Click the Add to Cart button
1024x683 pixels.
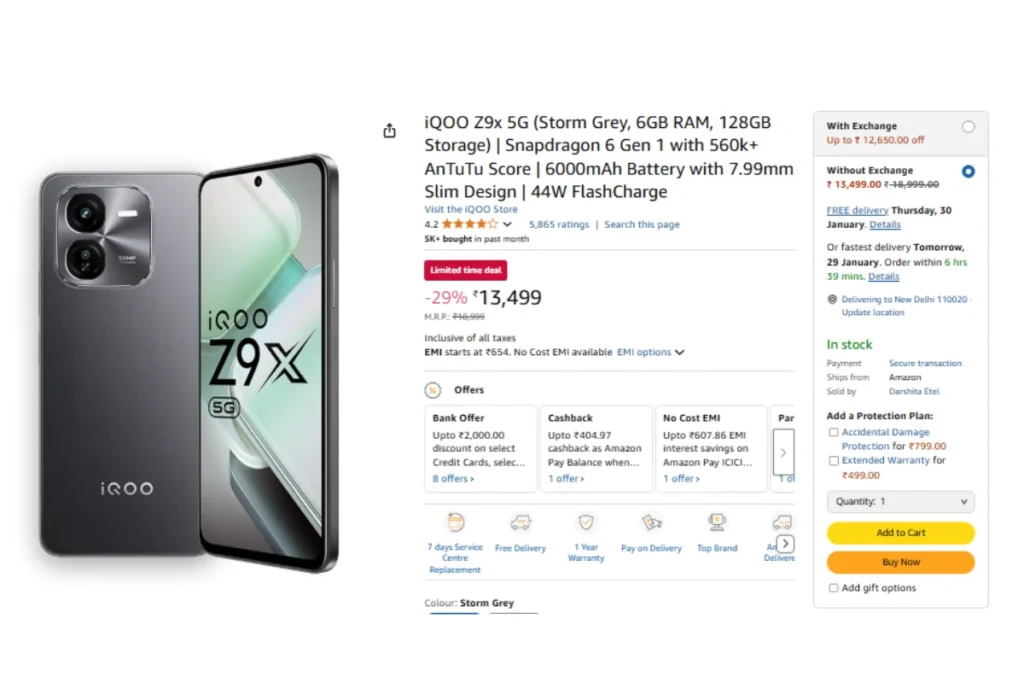901,533
